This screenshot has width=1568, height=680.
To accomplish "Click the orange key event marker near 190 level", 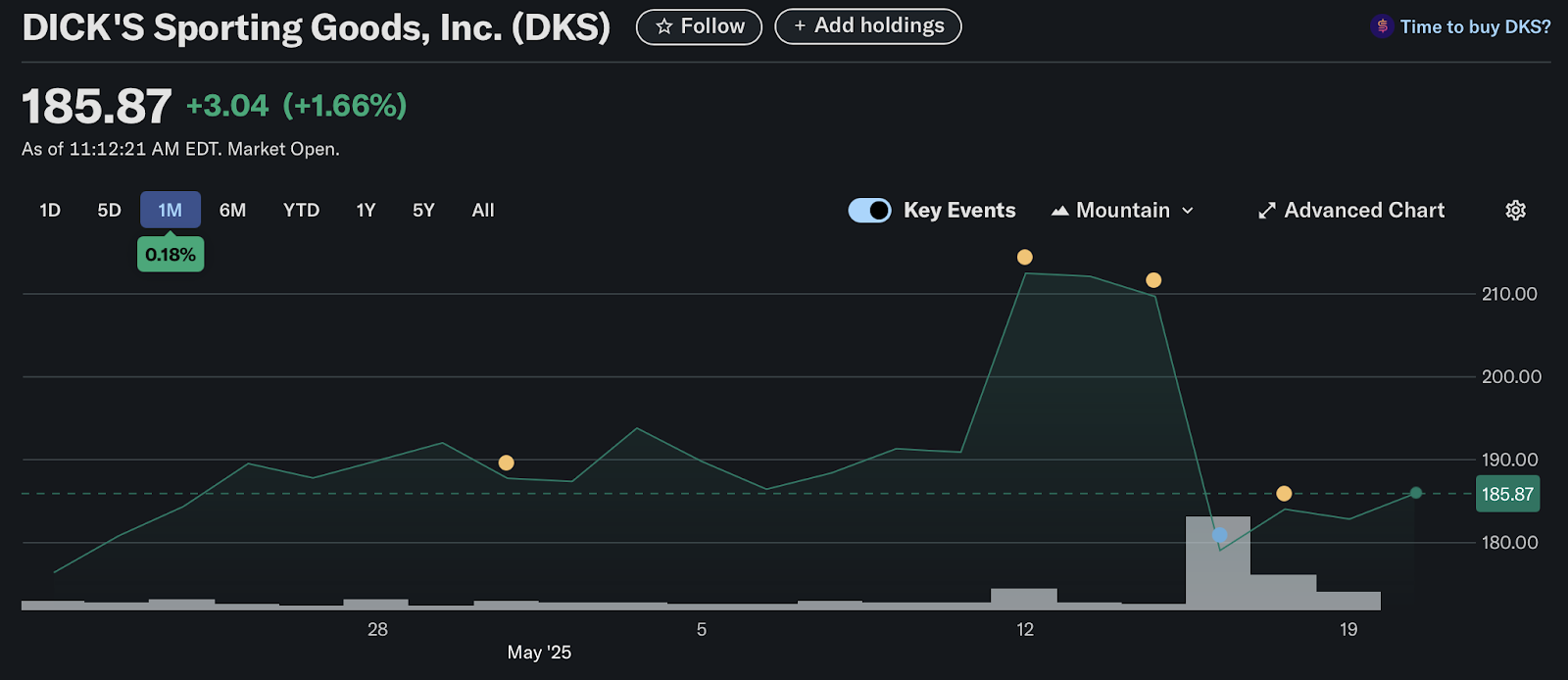I will (506, 462).
